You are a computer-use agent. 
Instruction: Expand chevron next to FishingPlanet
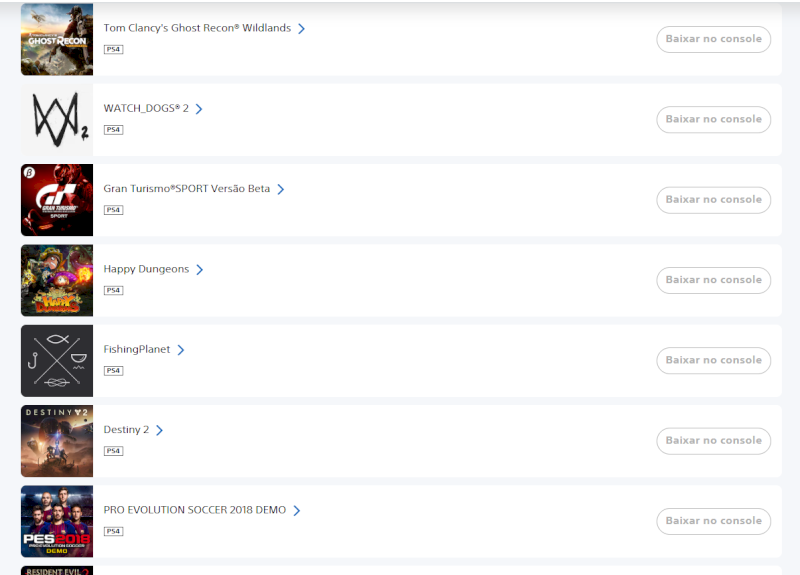181,350
